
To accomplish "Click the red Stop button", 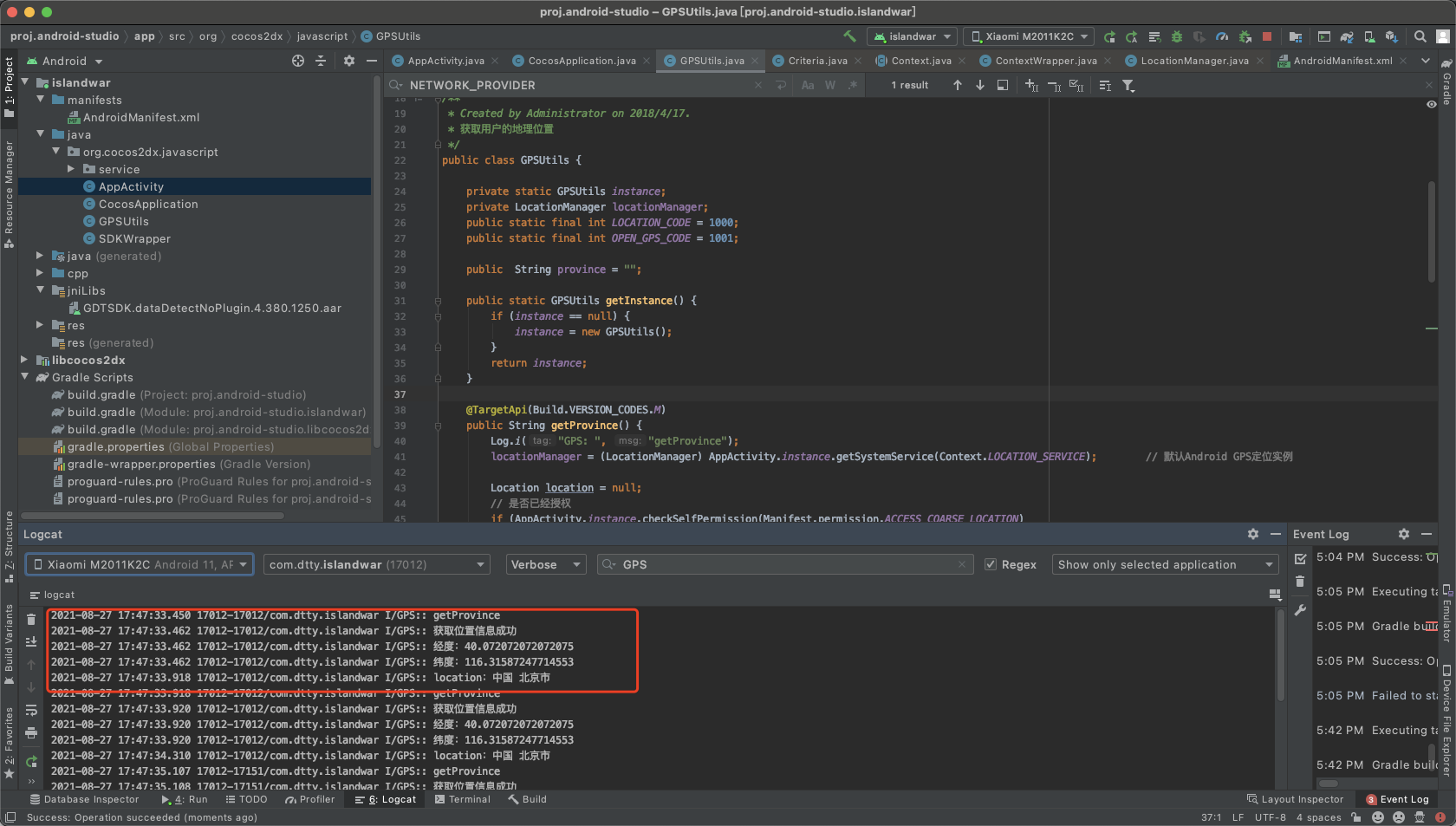I will tap(1267, 36).
